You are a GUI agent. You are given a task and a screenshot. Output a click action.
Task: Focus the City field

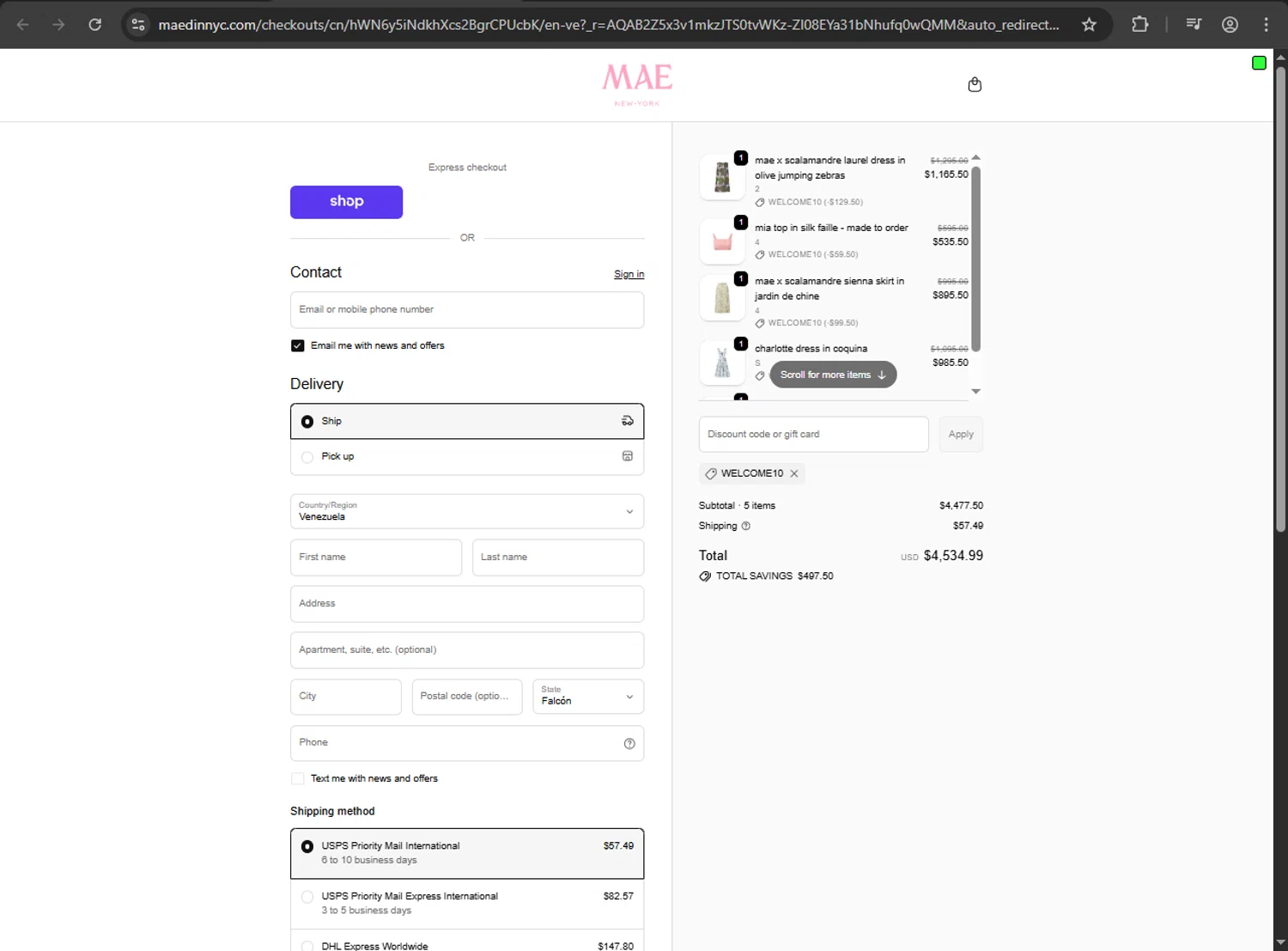pos(346,697)
